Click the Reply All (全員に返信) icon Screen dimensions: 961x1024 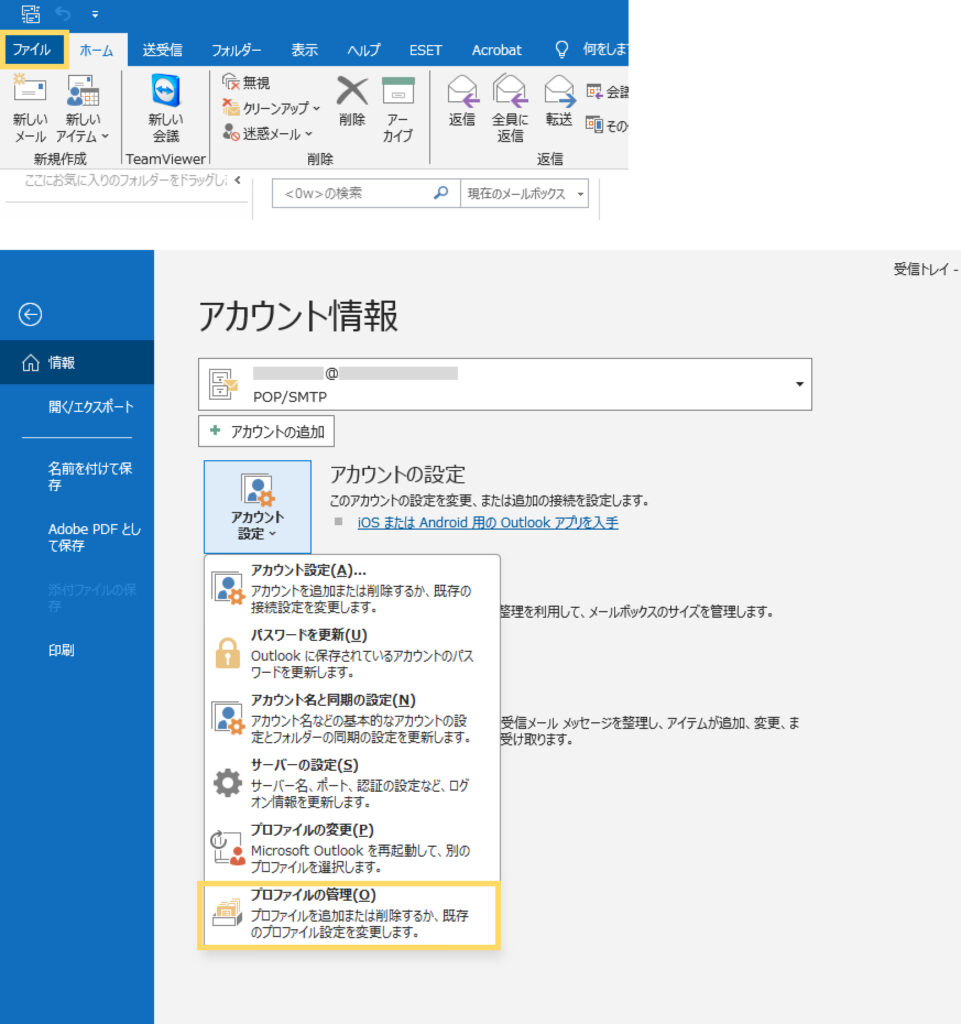tap(510, 92)
